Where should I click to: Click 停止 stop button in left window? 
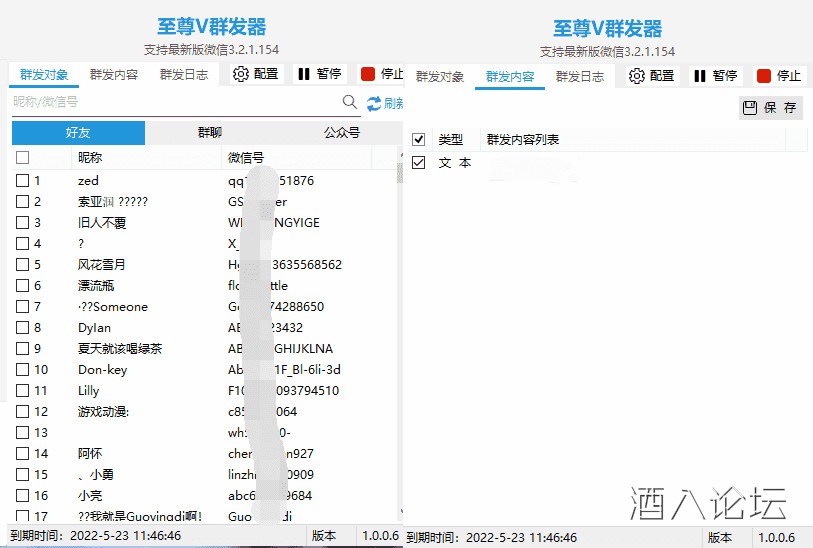click(x=382, y=74)
